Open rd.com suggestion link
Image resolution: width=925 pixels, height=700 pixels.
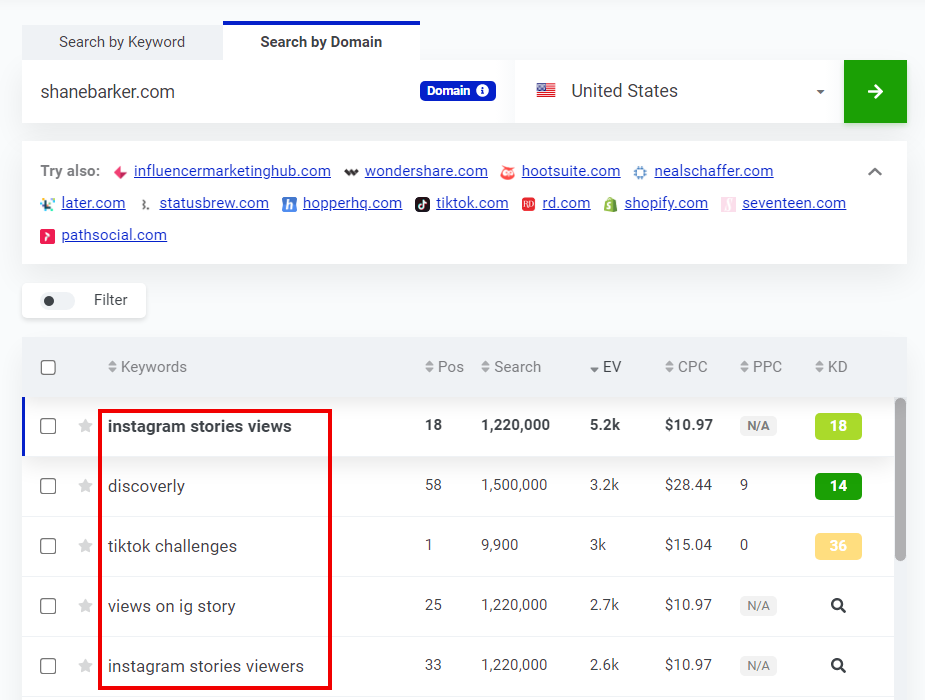tap(566, 203)
